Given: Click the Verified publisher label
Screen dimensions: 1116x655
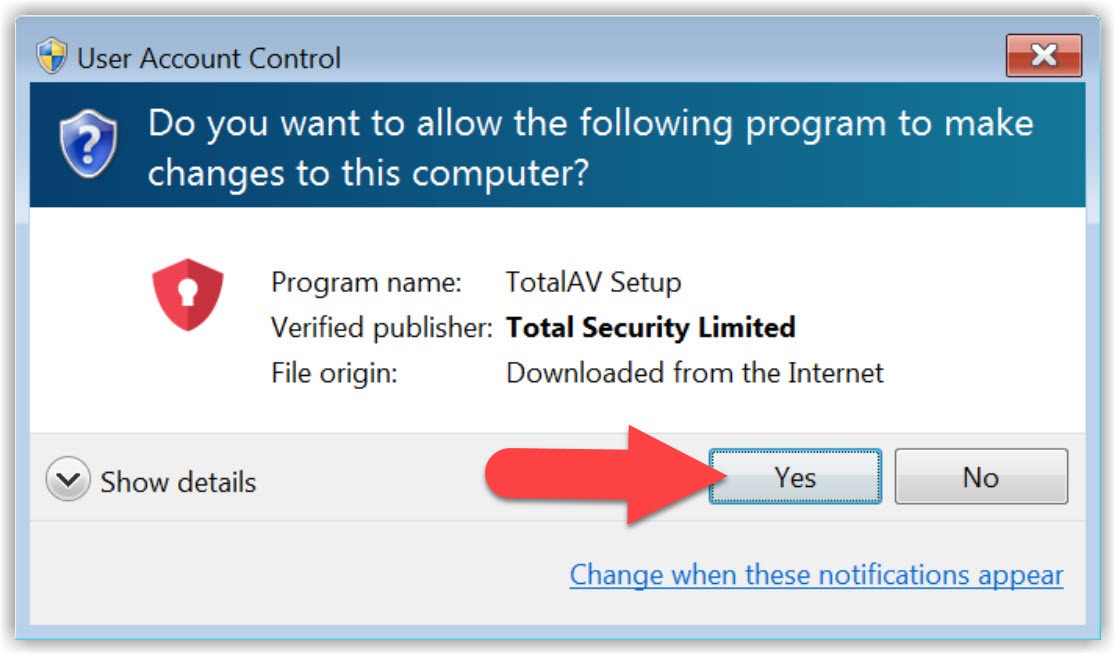Looking at the screenshot, I should coord(381,327).
